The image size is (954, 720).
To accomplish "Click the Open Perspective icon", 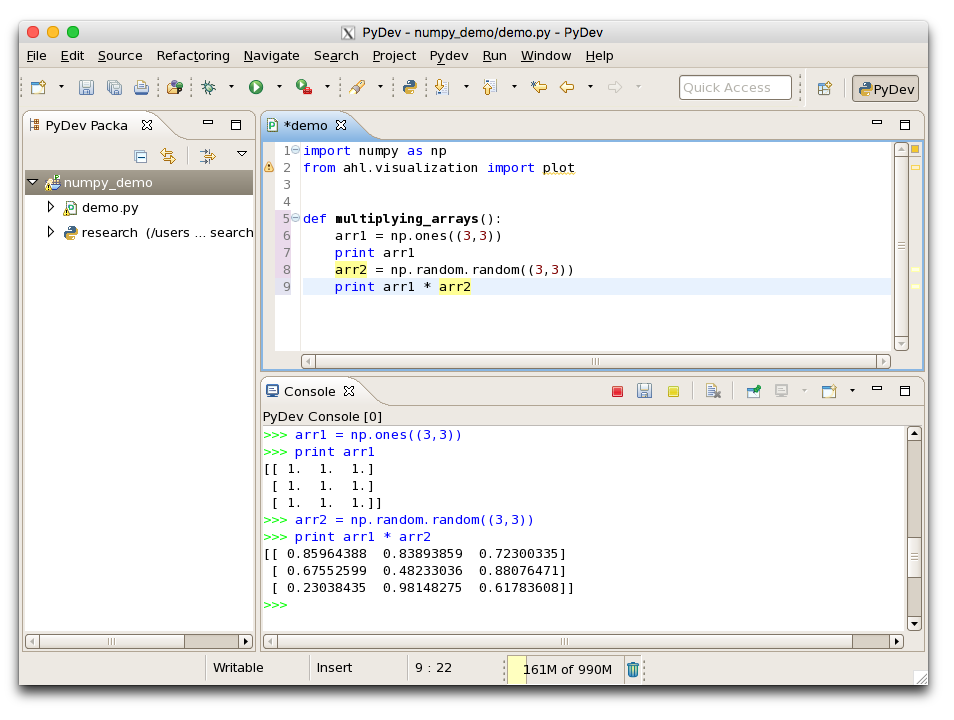I will point(824,88).
